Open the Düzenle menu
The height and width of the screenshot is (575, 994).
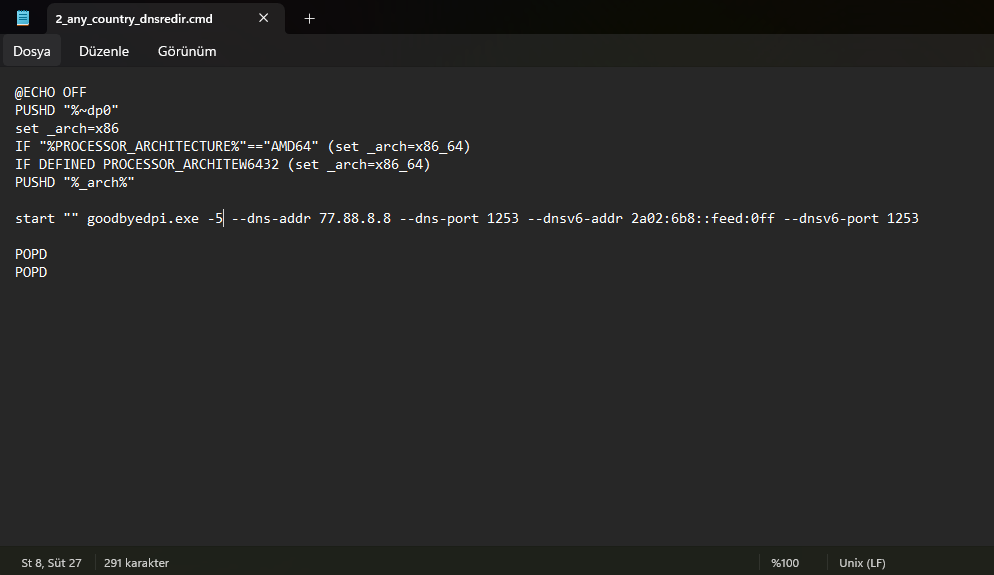pyautogui.click(x=104, y=51)
